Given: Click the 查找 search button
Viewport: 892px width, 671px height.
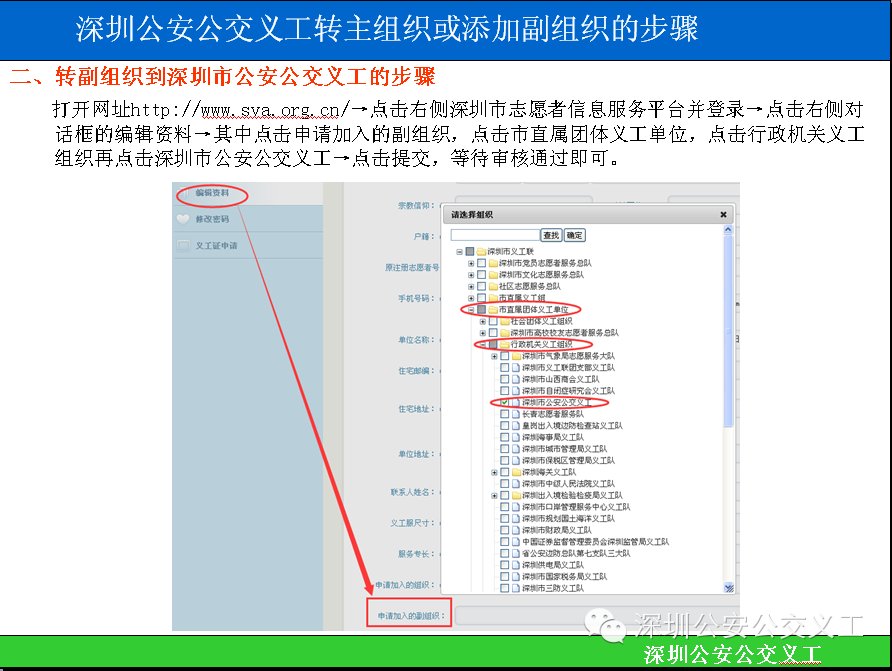Looking at the screenshot, I should [x=550, y=233].
